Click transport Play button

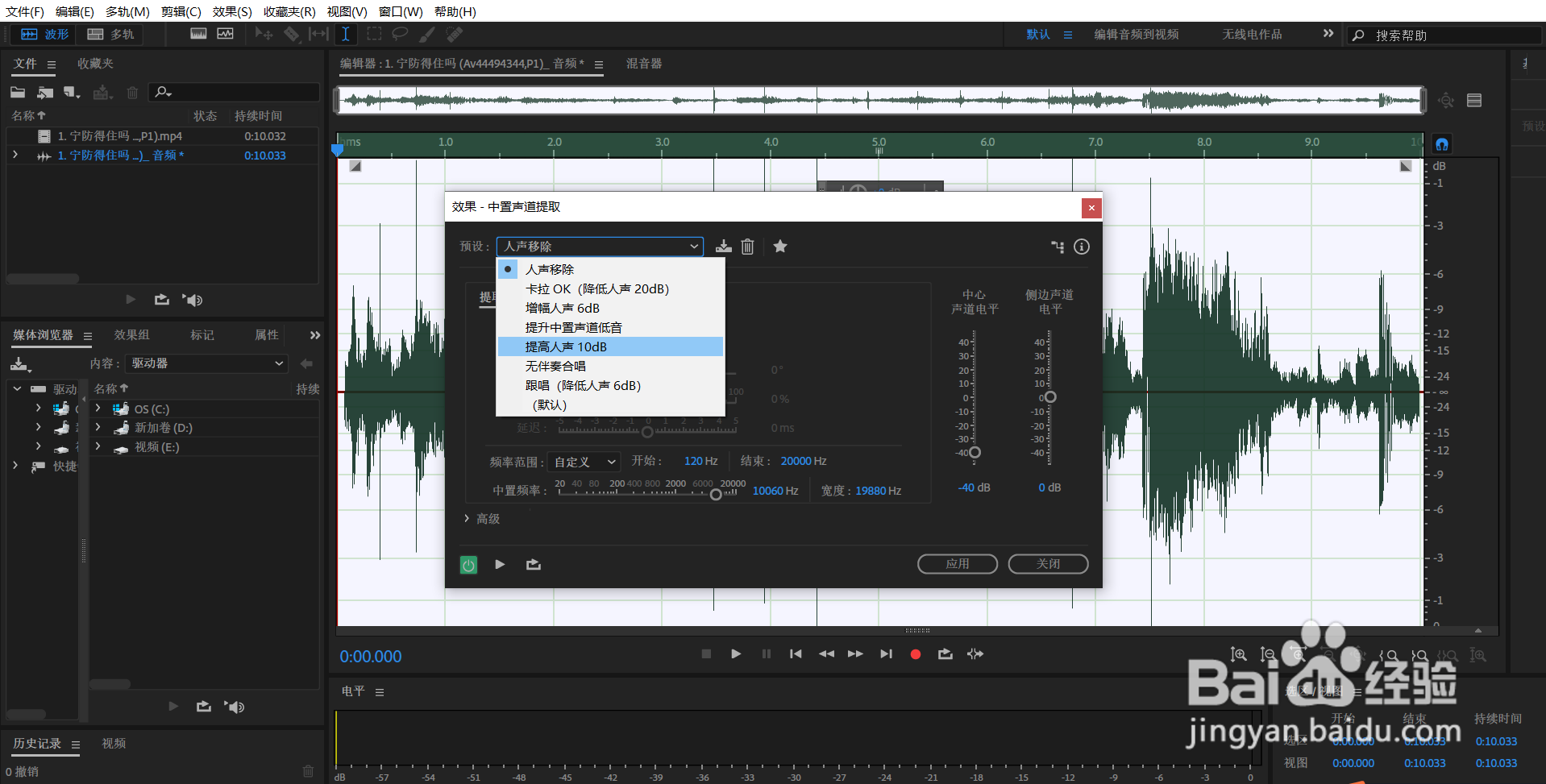(736, 654)
